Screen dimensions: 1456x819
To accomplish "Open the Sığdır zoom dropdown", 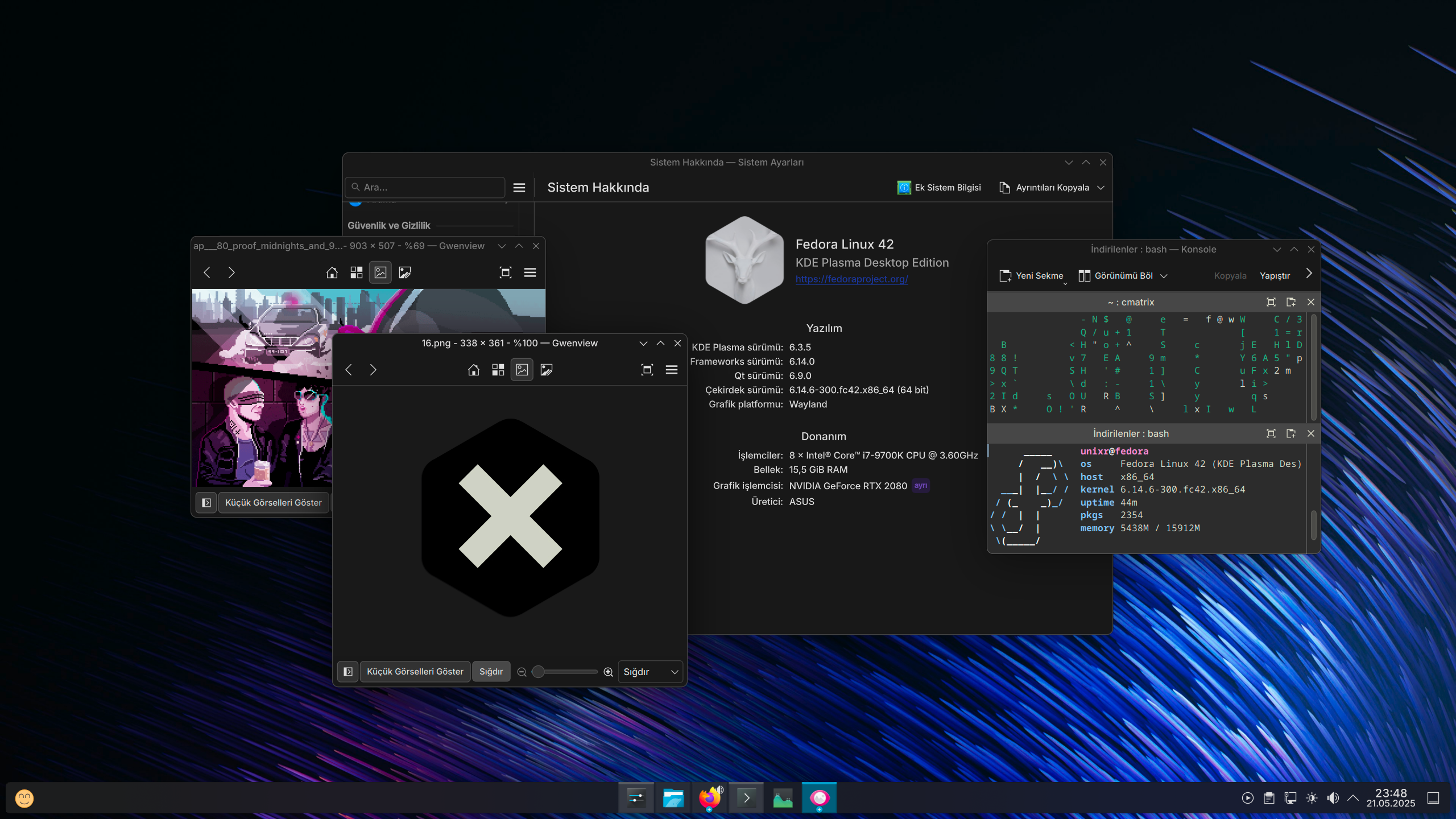I will (x=650, y=672).
